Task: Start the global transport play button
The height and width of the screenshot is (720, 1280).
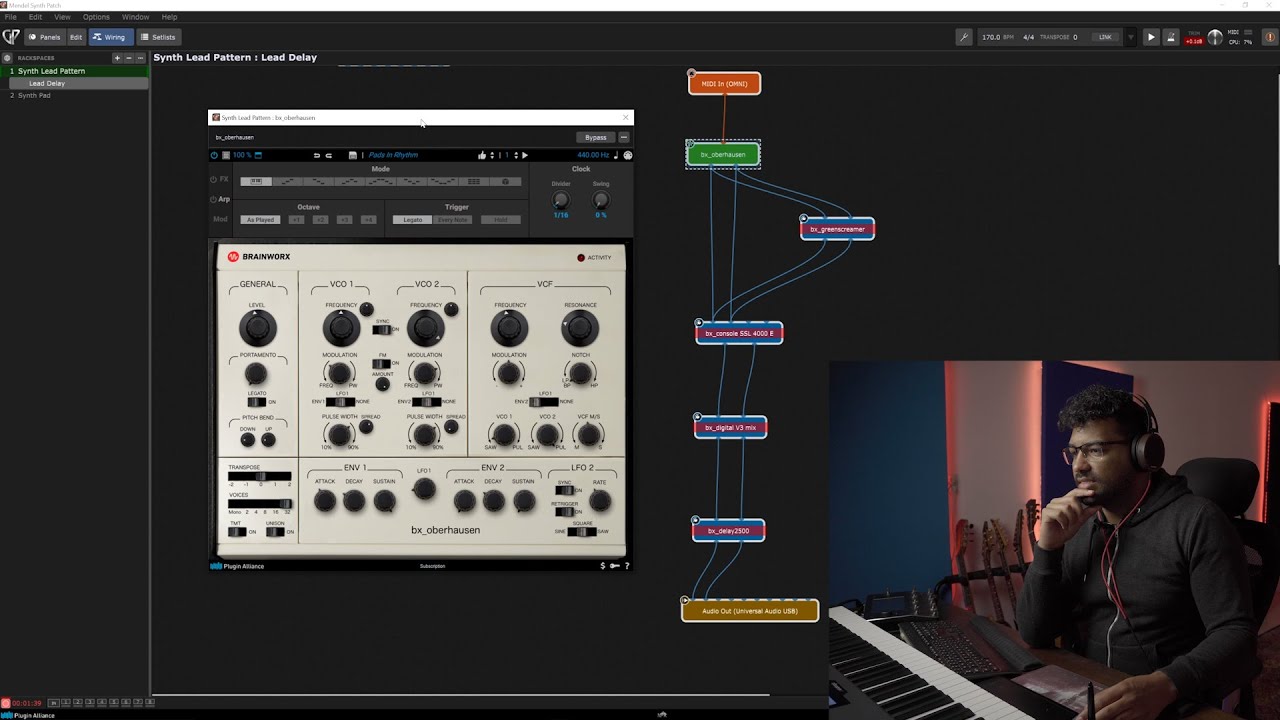Action: tap(1151, 37)
